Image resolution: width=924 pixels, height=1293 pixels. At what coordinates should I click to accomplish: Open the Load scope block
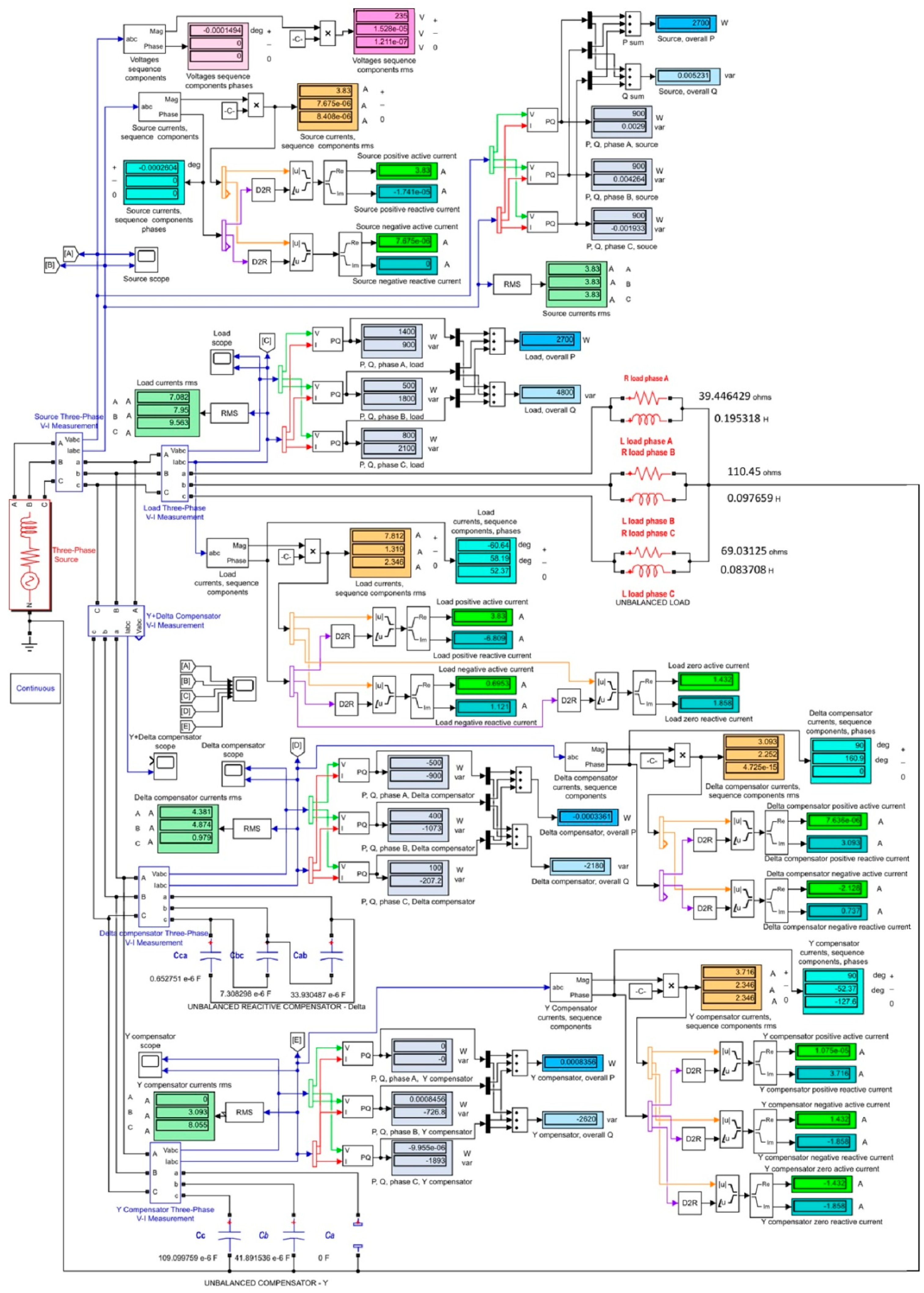tap(222, 361)
